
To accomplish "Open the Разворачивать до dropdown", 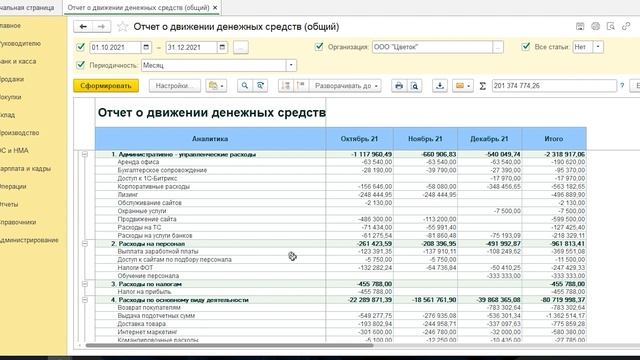I will (x=346, y=86).
